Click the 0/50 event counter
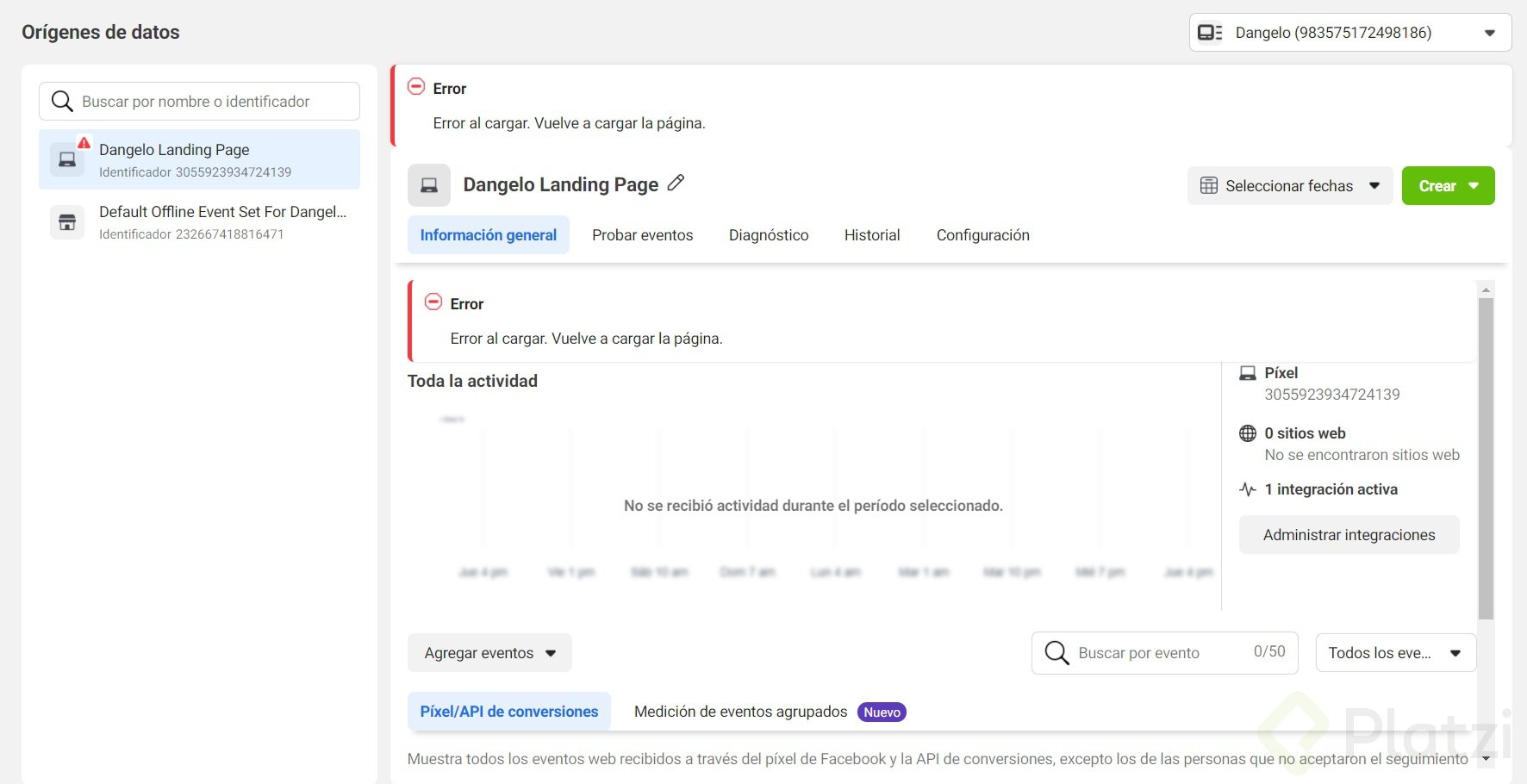Image resolution: width=1527 pixels, height=784 pixels. click(1269, 652)
